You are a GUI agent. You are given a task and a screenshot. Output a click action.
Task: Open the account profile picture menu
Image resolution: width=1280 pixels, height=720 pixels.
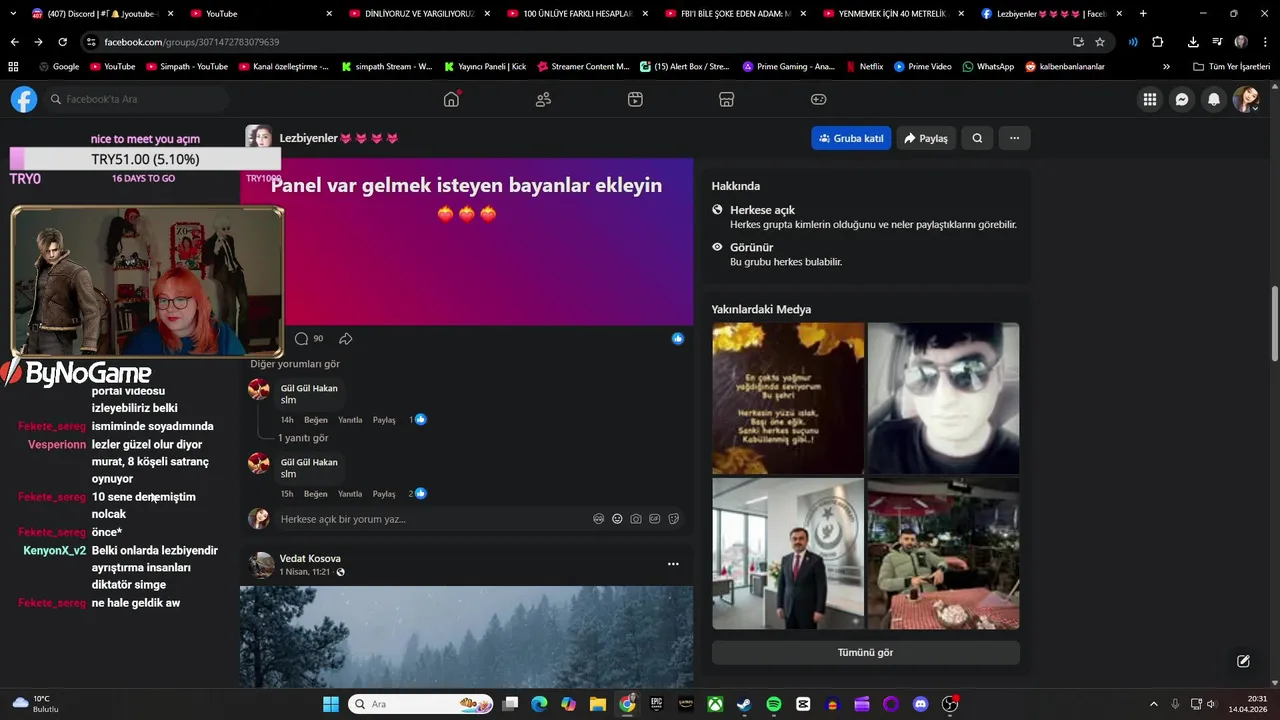pyautogui.click(x=1246, y=99)
